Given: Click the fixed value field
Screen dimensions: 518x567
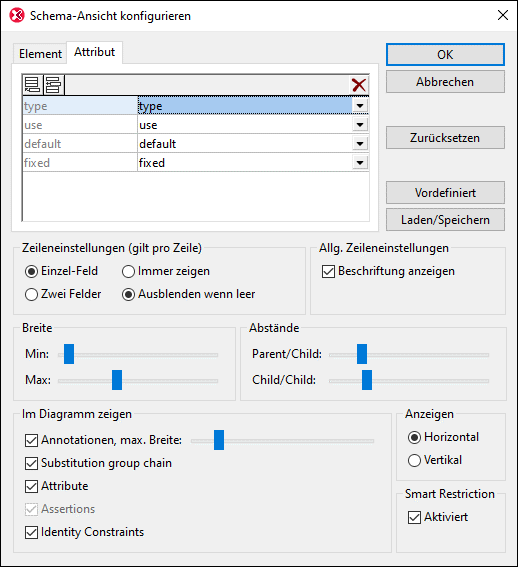Looking at the screenshot, I should coord(245,163).
